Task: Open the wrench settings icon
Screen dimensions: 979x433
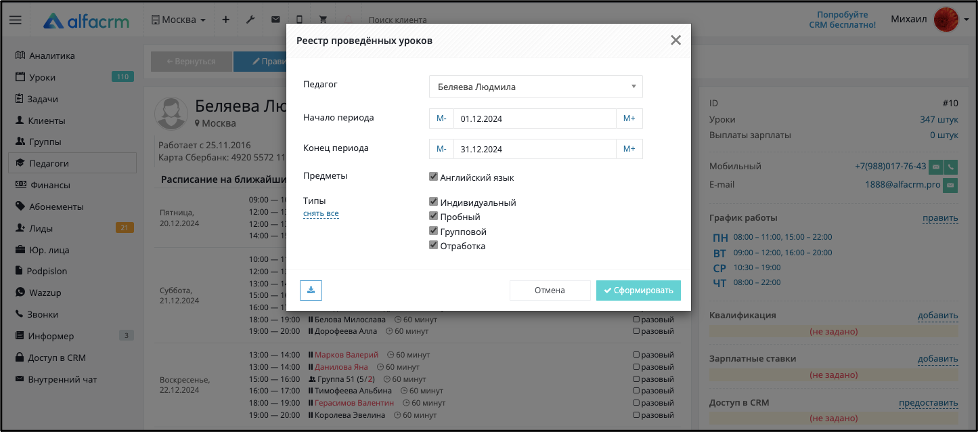Action: tap(250, 20)
